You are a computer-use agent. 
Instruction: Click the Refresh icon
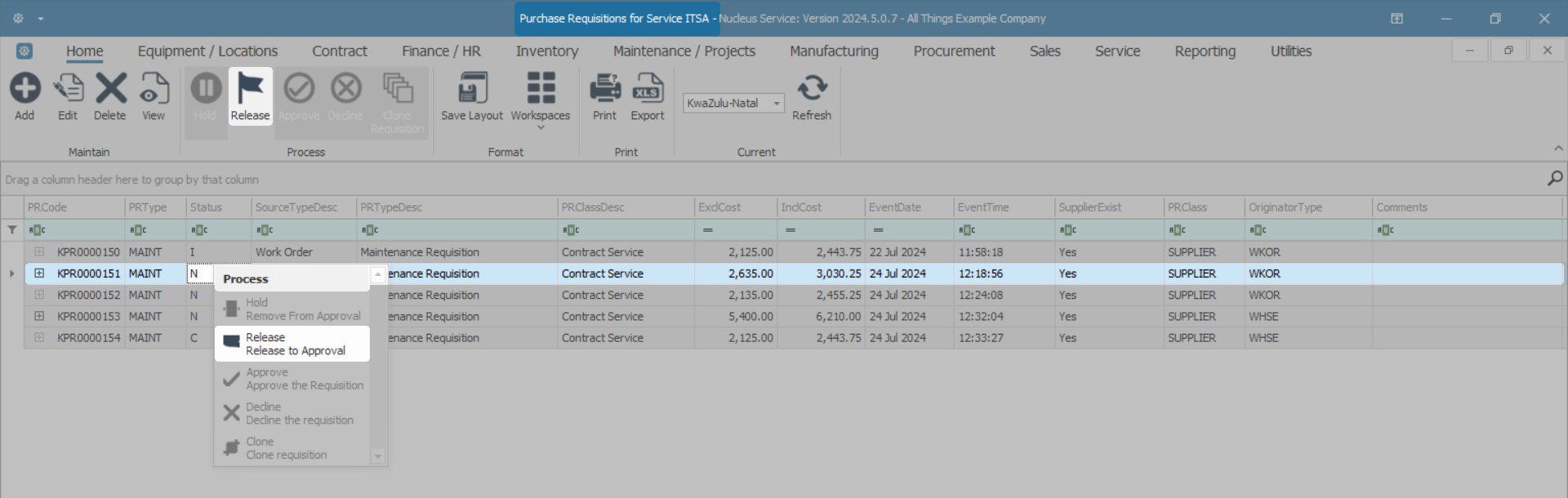[x=812, y=88]
